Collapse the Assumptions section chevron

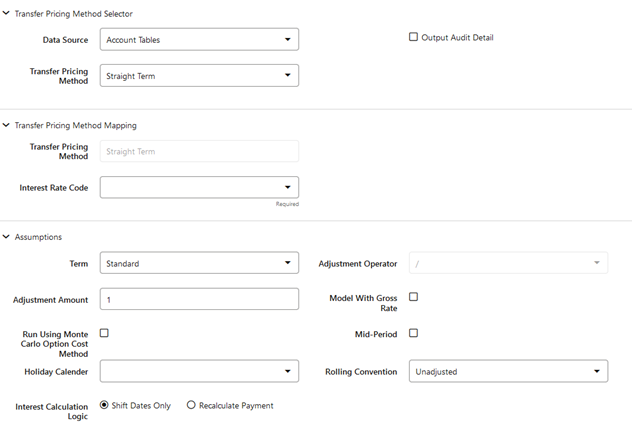[6, 237]
